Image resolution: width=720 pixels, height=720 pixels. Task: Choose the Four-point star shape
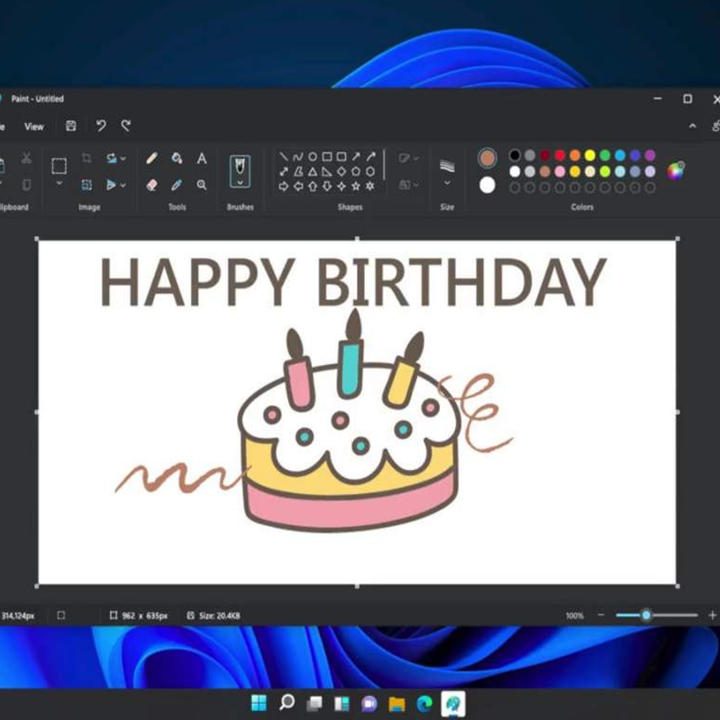click(x=341, y=186)
